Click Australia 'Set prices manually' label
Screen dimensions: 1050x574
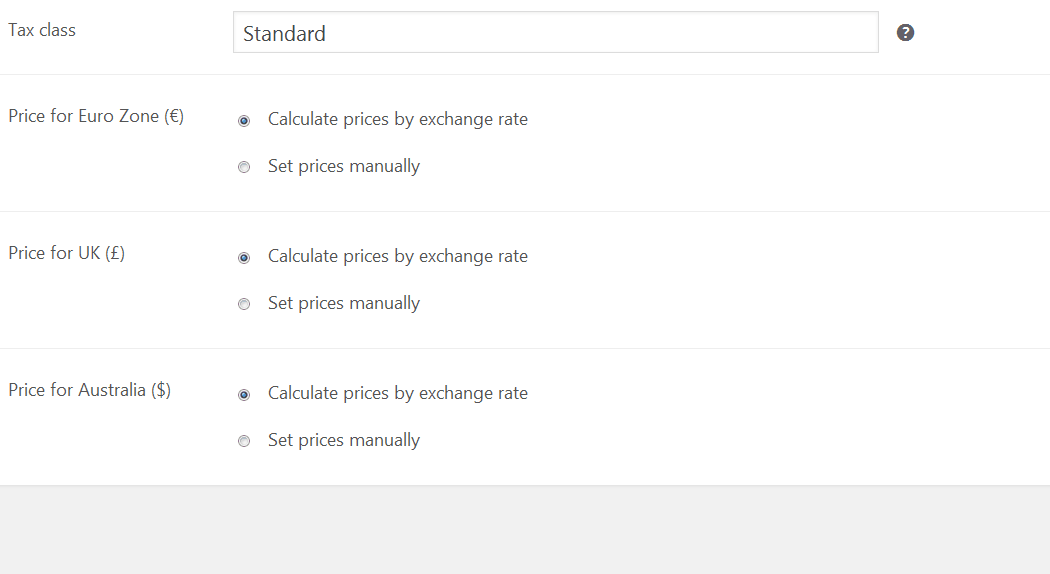[x=343, y=441]
